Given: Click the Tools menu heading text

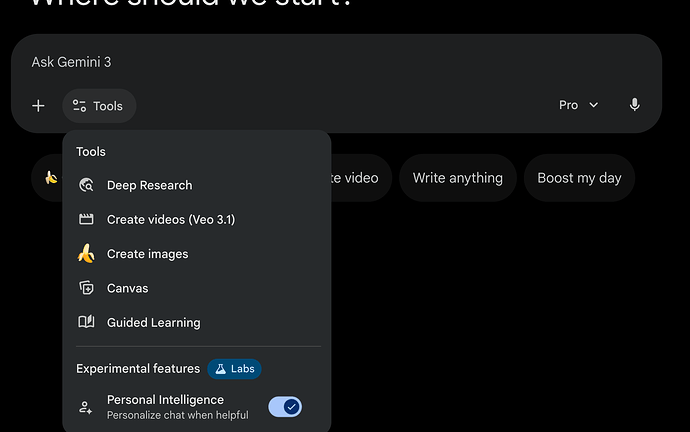Looking at the screenshot, I should click(91, 152).
